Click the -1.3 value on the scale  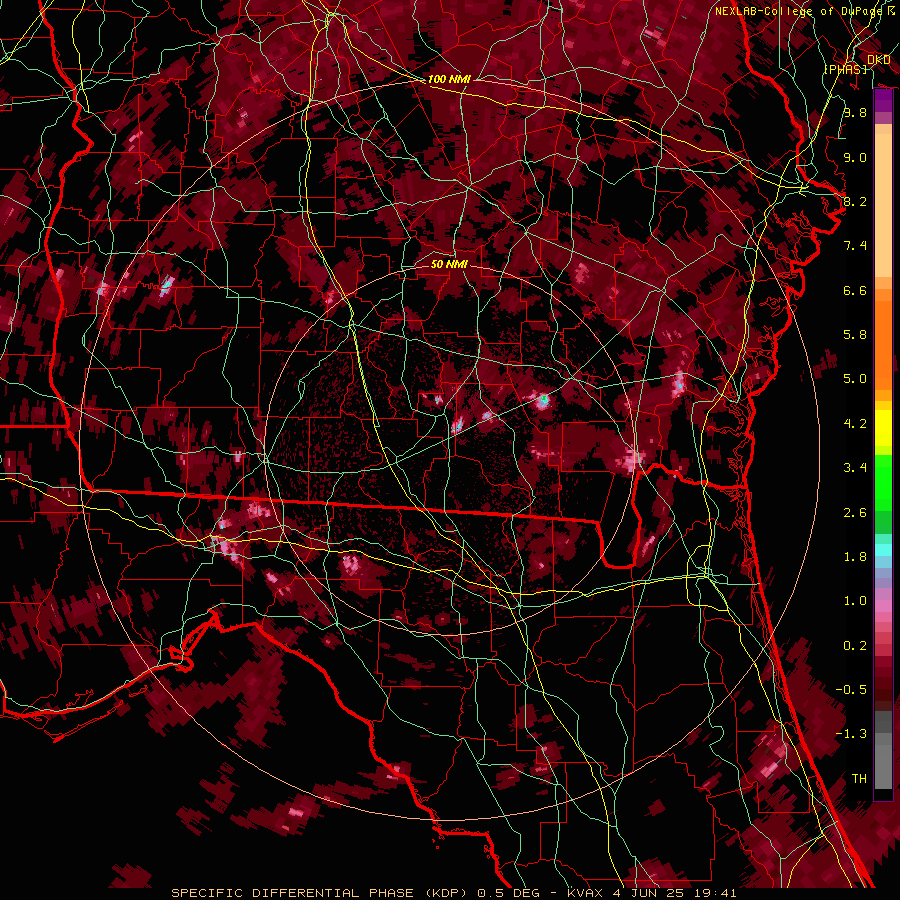pyautogui.click(x=851, y=734)
